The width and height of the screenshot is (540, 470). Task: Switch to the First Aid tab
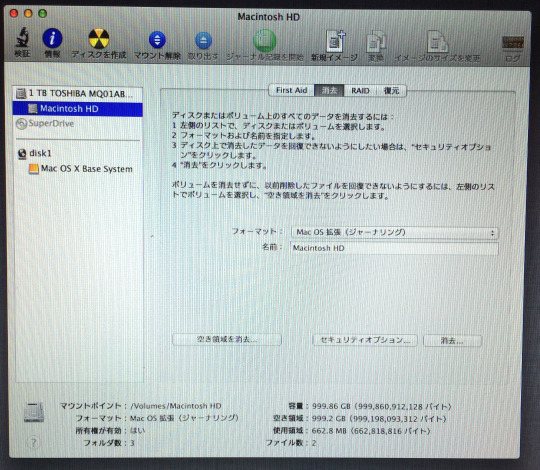pos(291,91)
